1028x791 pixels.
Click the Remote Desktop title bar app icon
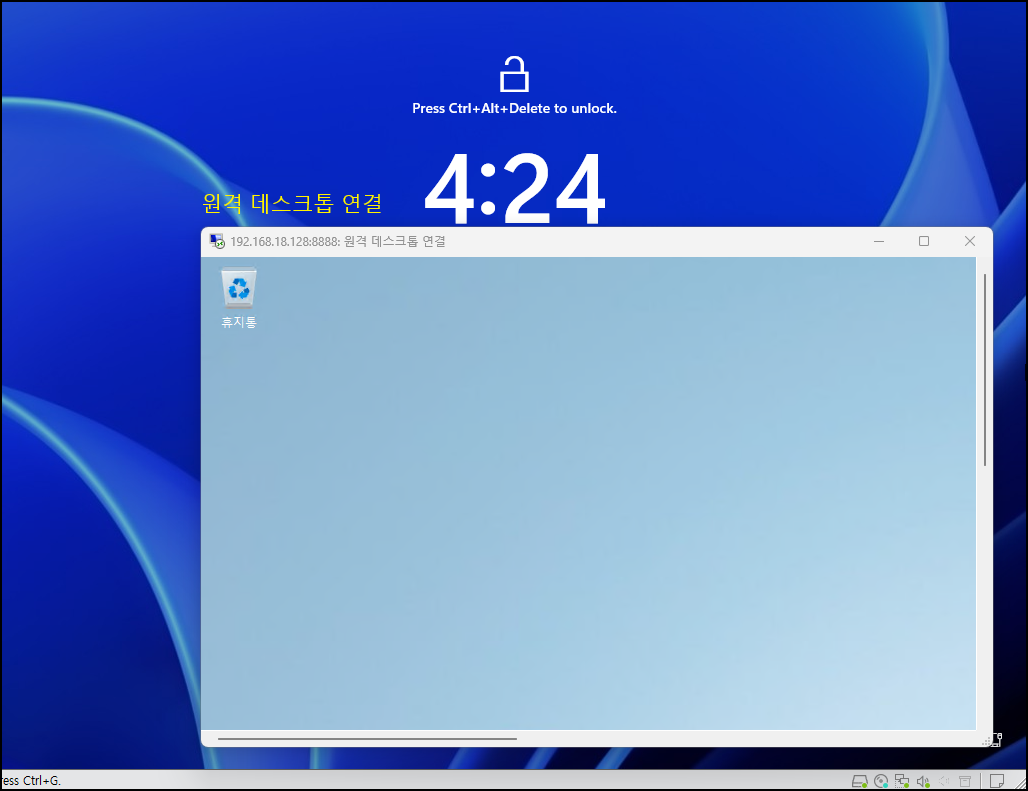click(x=217, y=241)
